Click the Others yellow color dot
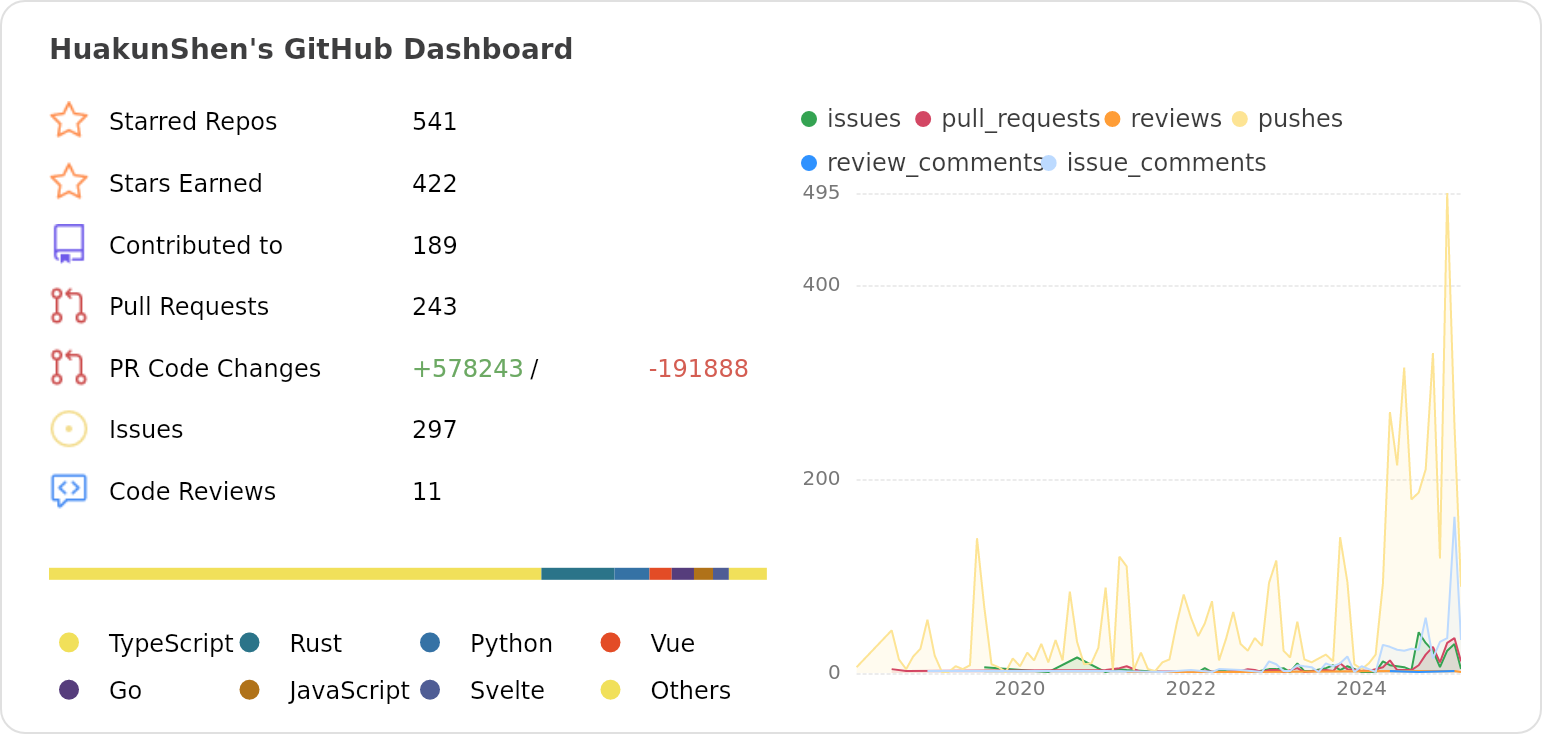Screen dimensions: 1542x734 coord(611,690)
